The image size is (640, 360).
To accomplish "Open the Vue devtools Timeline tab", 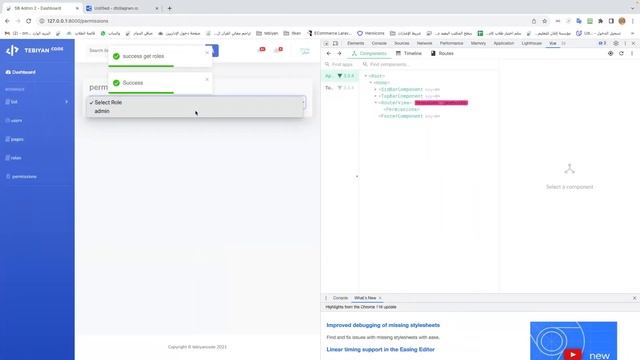I will point(409,53).
